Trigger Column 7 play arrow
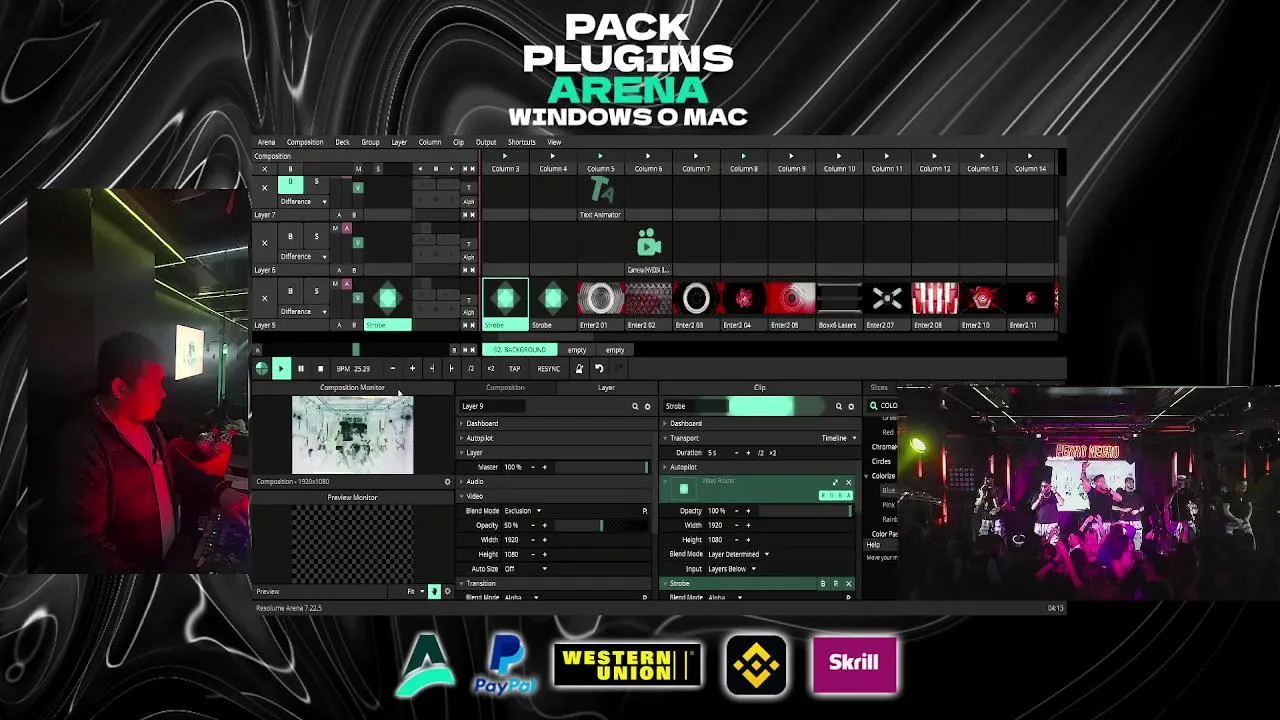Screen dimensions: 1280x720 point(696,156)
